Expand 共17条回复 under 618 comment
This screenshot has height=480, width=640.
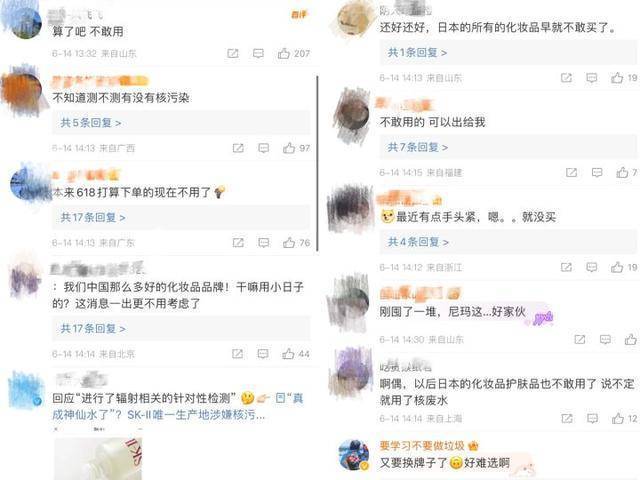pyautogui.click(x=93, y=217)
